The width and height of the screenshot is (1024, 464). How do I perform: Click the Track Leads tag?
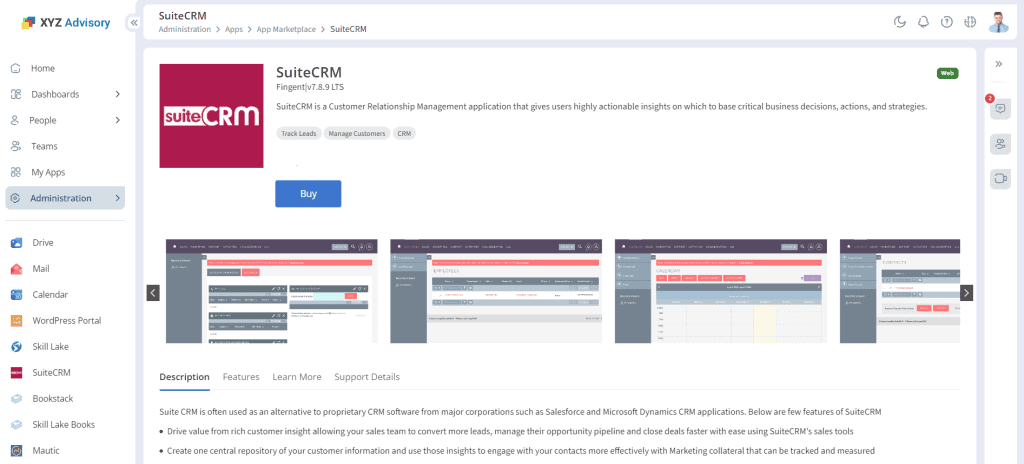coord(298,133)
